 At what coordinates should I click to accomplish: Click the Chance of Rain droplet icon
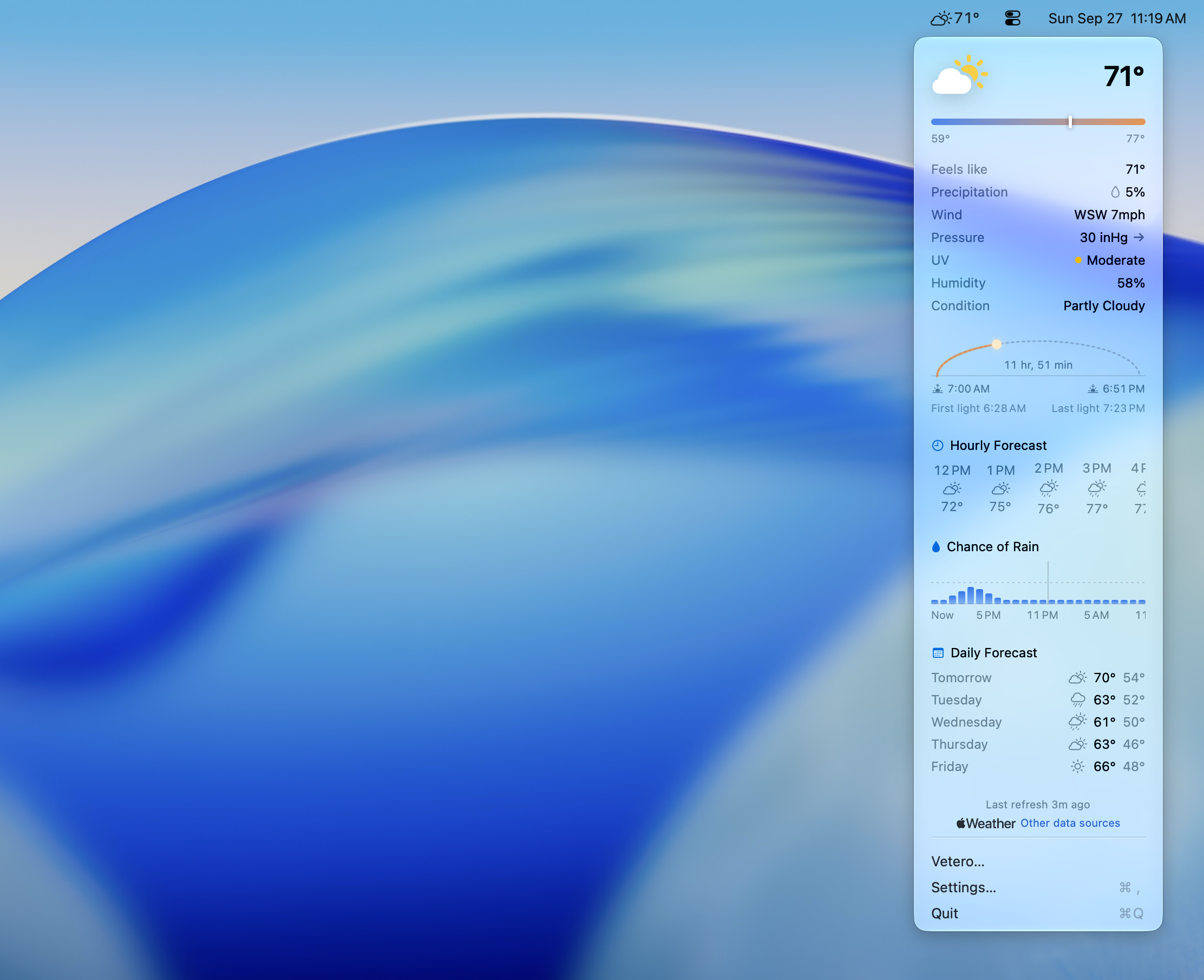[936, 546]
